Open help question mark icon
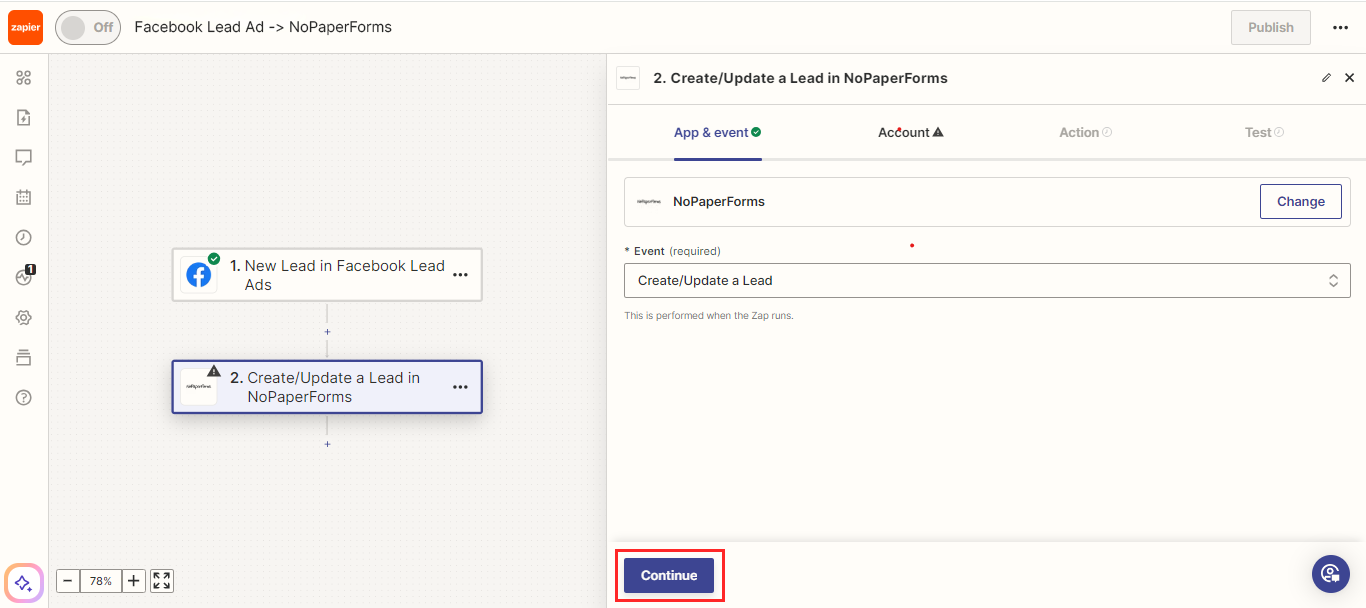 click(24, 398)
